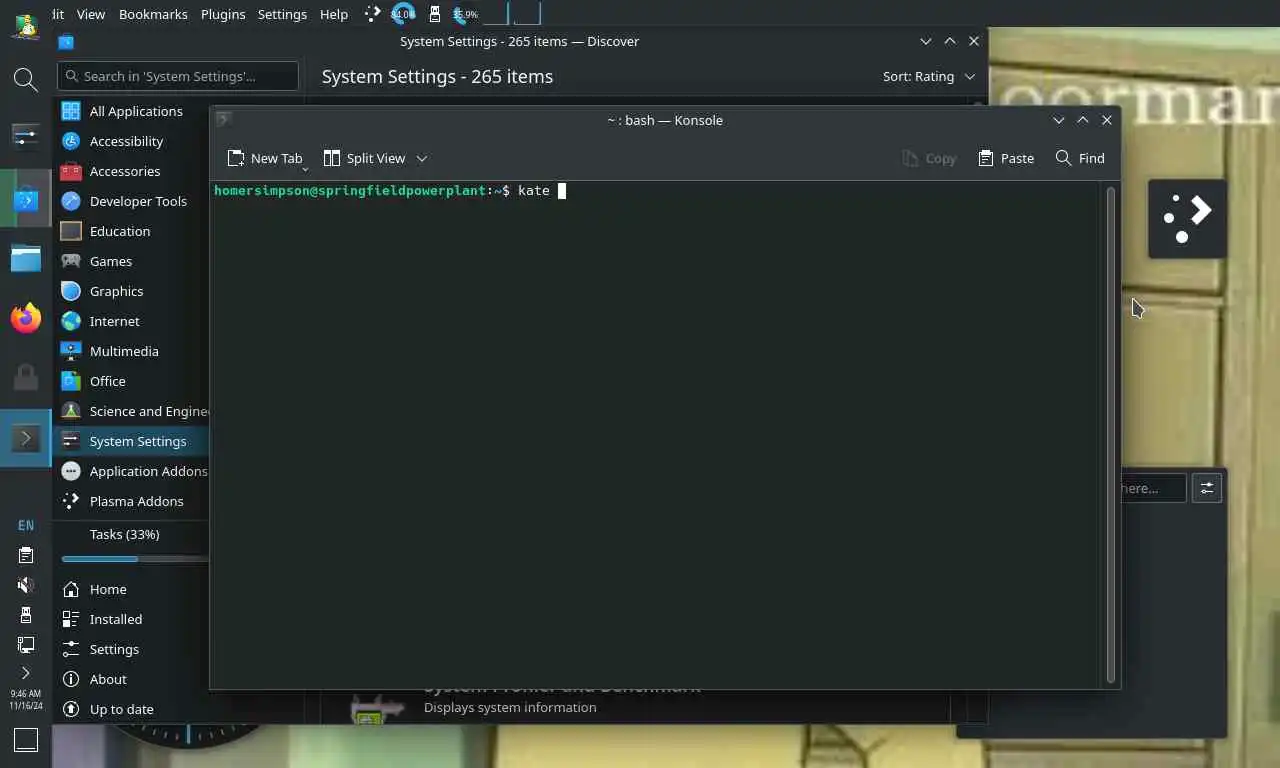Screen dimensions: 1280x768
Task: Click the search magnifier icon in the side panel
Action: tap(26, 80)
